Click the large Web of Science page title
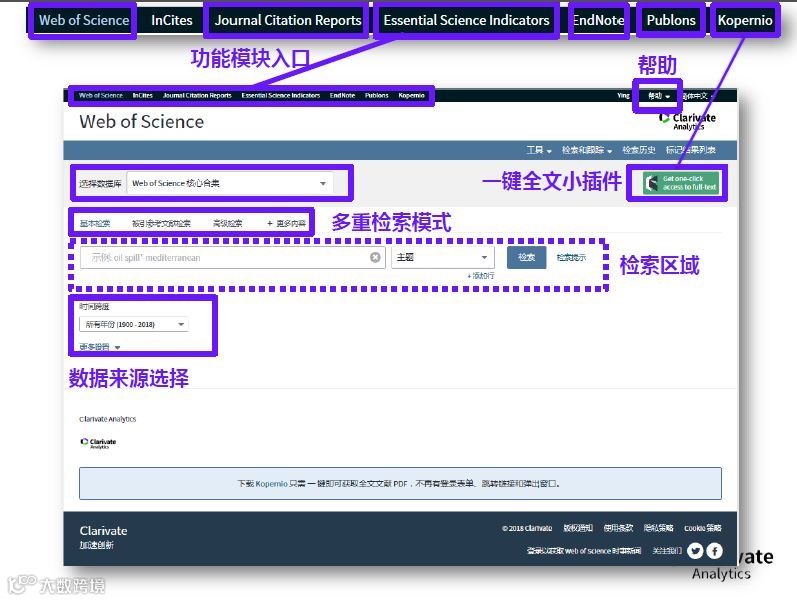This screenshot has height=601, width=797. click(x=142, y=122)
